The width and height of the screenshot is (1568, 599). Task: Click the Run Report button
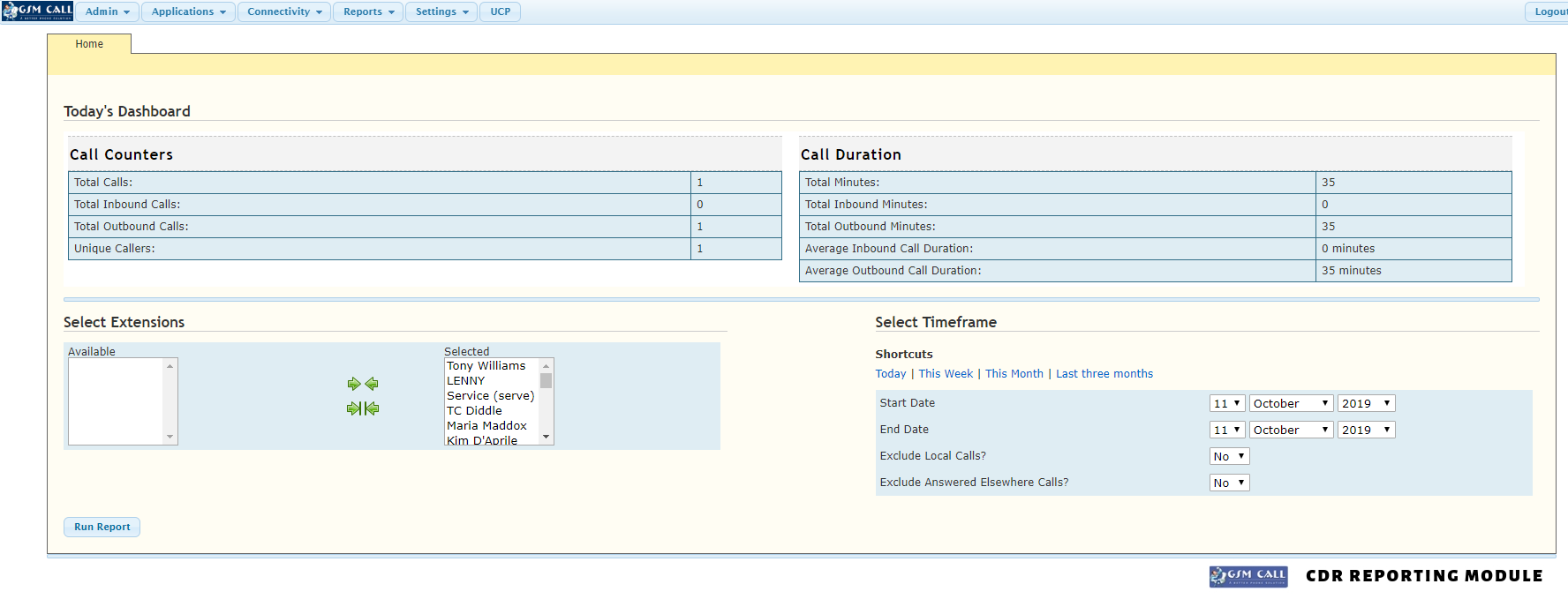(x=102, y=527)
